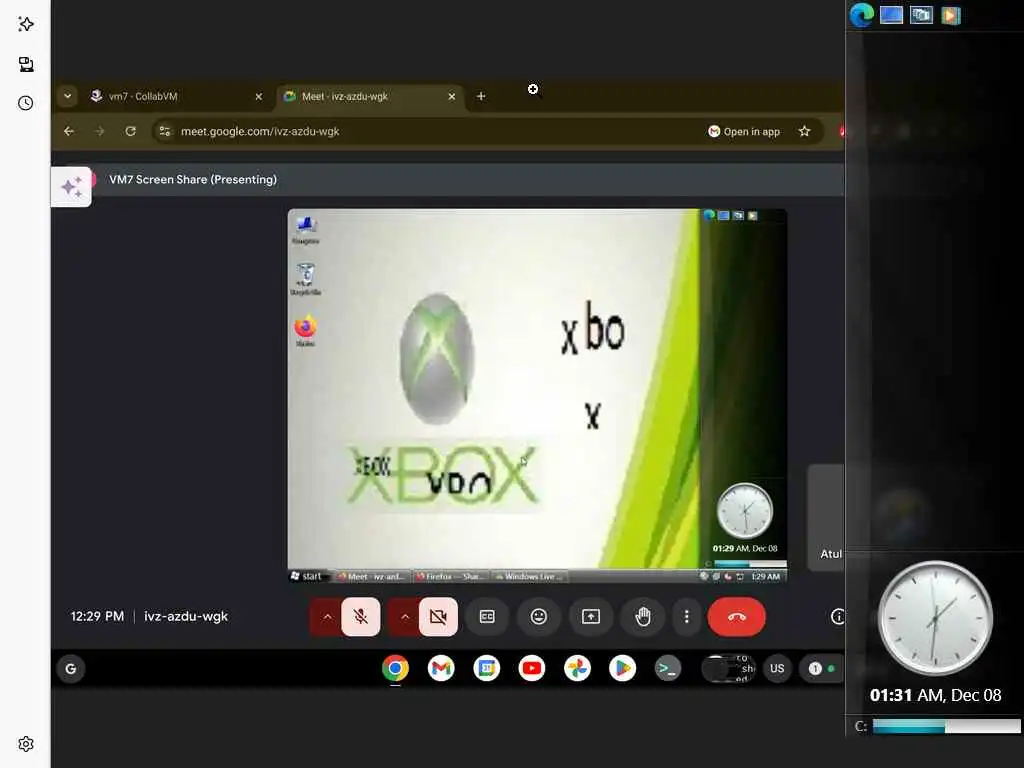Click the ivz-azdu-wgk meeting code text
The image size is (1024, 768).
(x=186, y=616)
